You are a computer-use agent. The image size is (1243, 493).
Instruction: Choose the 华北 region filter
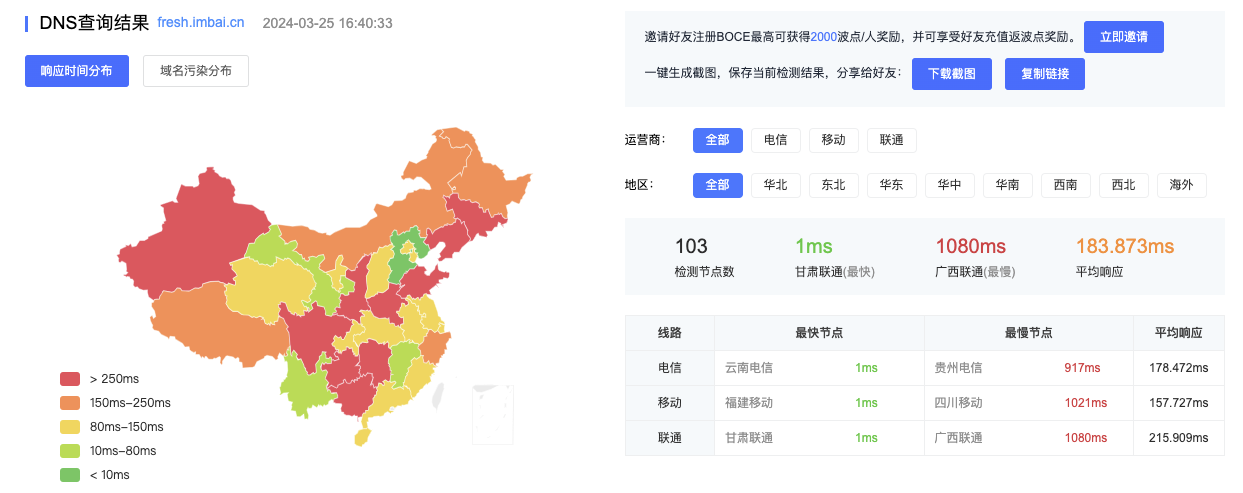point(776,185)
